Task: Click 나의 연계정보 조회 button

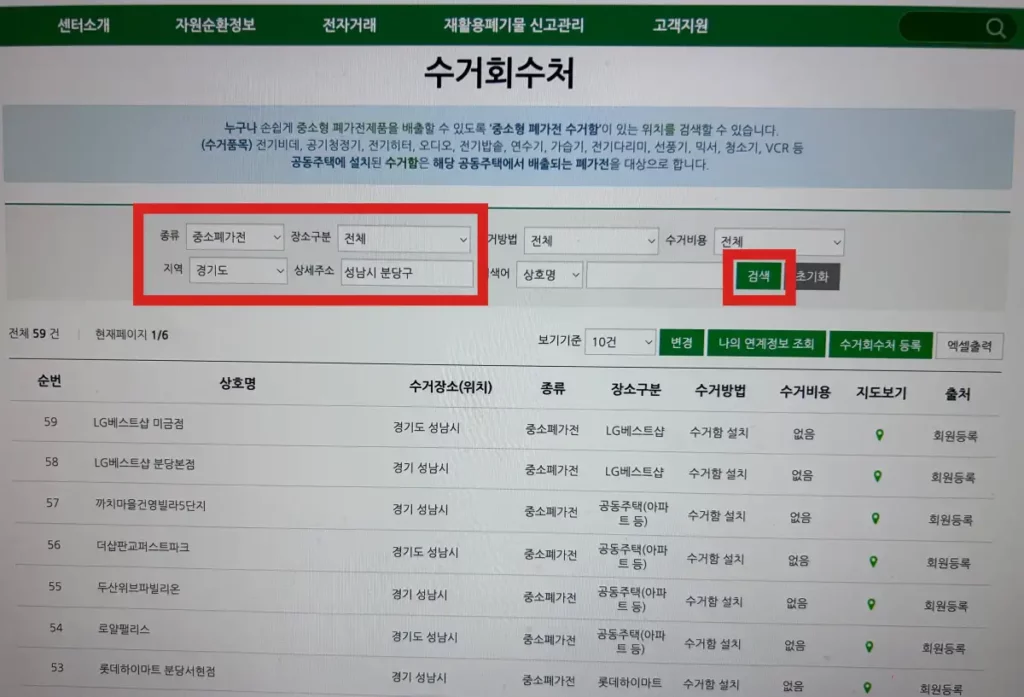Action: [766, 343]
